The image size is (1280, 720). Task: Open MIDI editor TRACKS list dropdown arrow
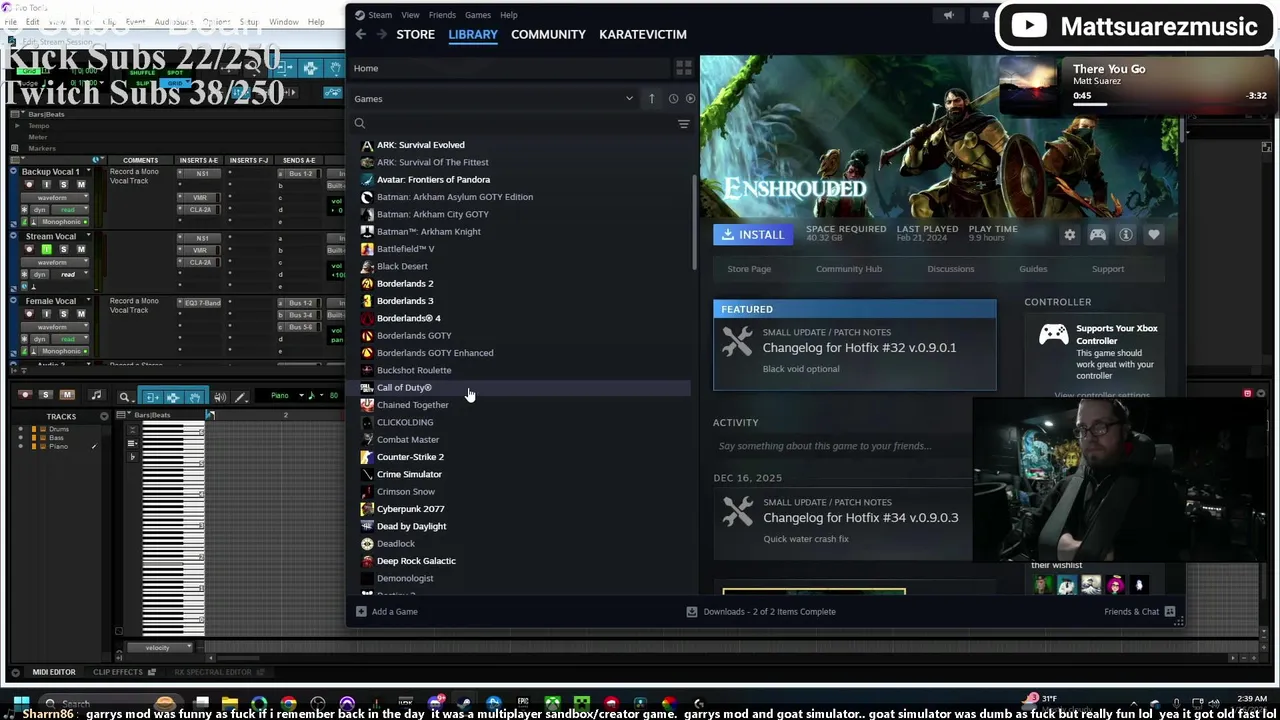click(104, 416)
